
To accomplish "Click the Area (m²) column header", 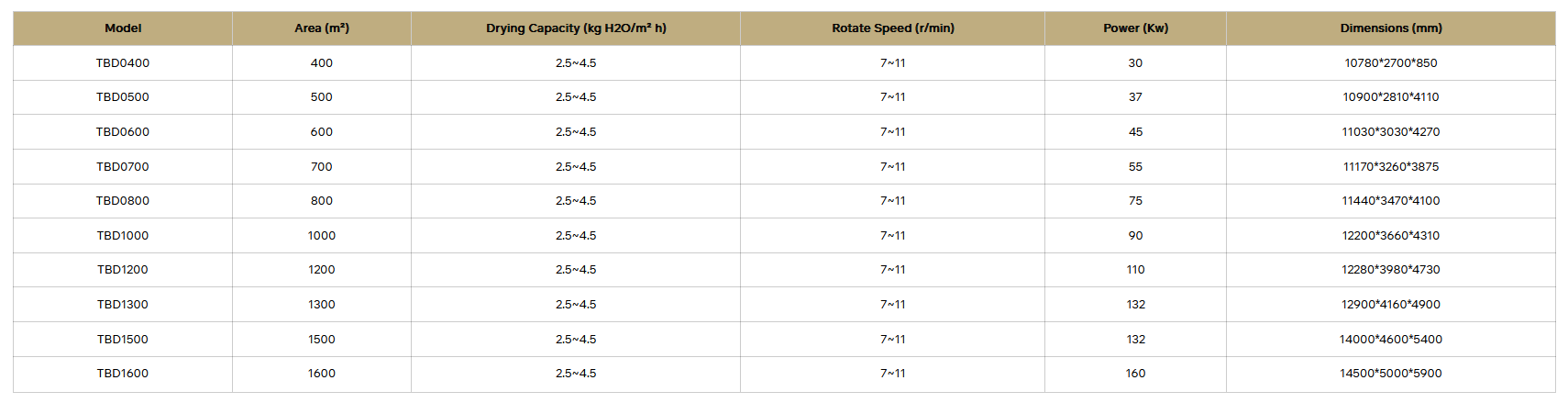I will [322, 28].
